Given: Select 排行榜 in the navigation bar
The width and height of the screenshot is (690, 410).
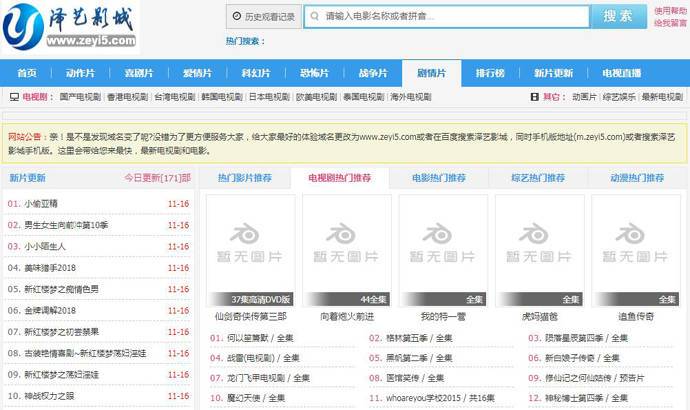Looking at the screenshot, I should click(489, 73).
